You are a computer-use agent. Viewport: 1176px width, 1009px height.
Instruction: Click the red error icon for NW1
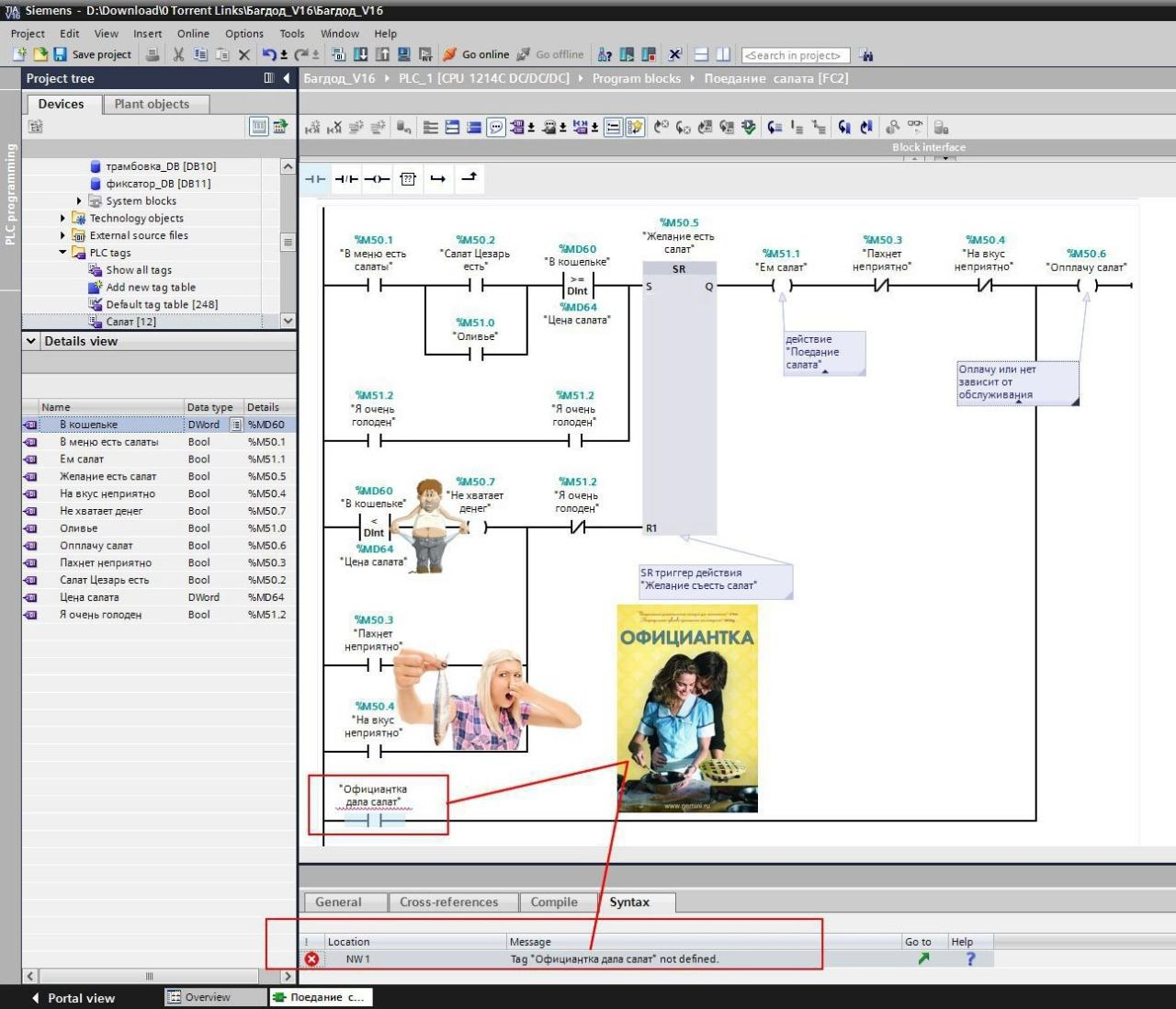(312, 958)
